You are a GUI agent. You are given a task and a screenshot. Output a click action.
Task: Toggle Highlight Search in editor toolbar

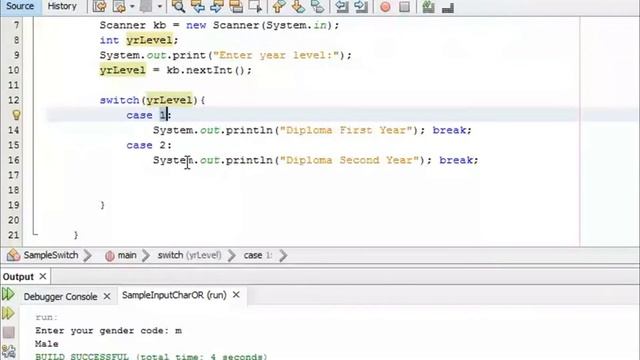coord(236,7)
